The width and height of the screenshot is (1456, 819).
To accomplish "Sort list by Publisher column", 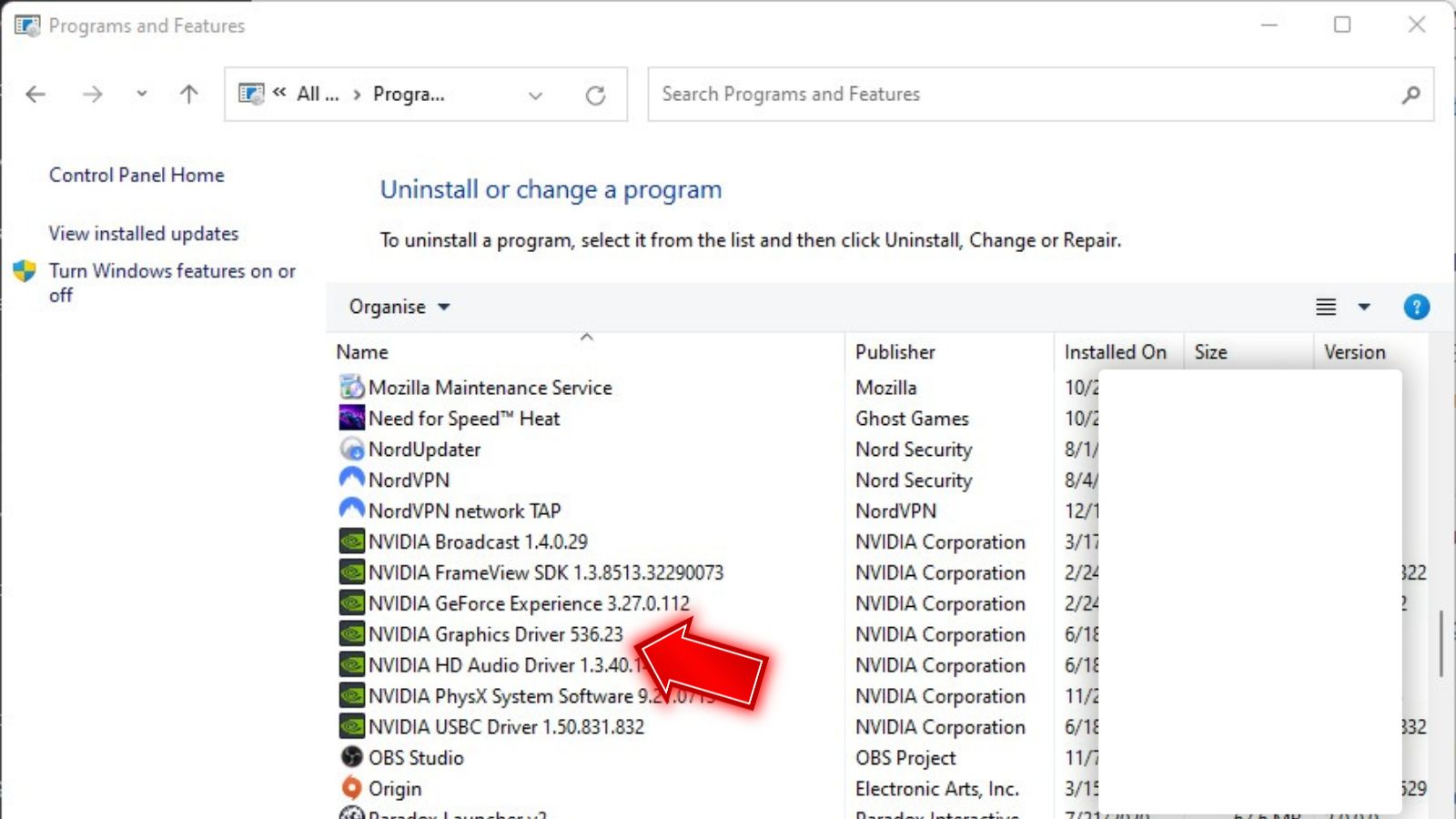I will tap(895, 352).
